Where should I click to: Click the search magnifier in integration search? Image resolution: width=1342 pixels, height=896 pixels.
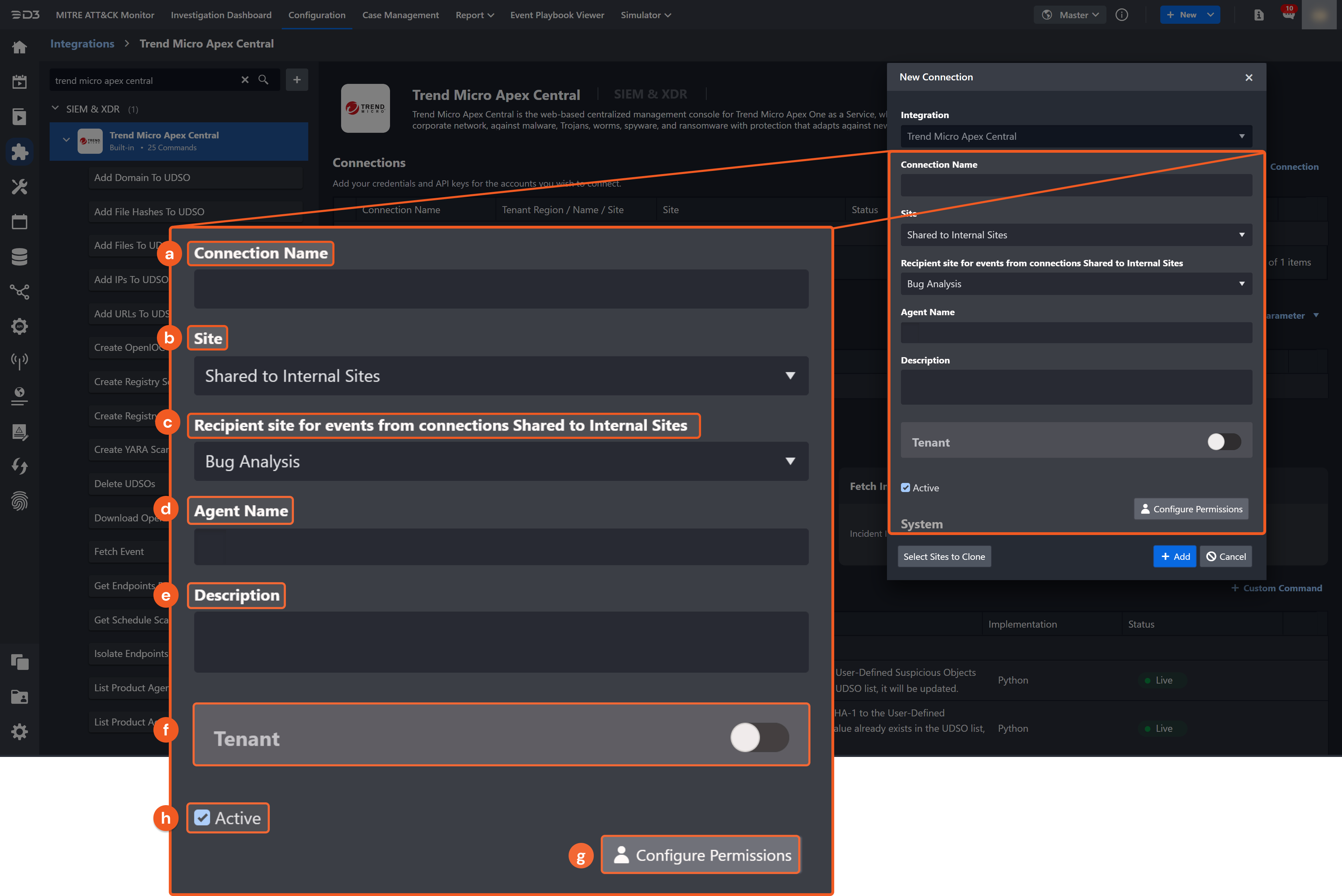click(x=264, y=80)
